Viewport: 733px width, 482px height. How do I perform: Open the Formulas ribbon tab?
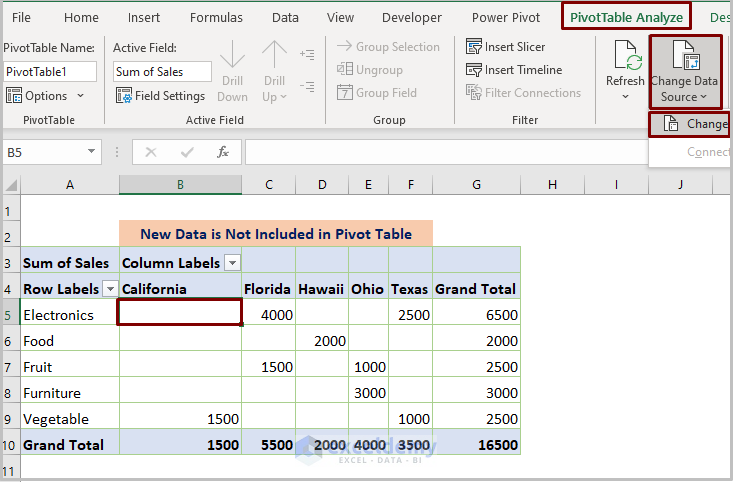pyautogui.click(x=215, y=17)
